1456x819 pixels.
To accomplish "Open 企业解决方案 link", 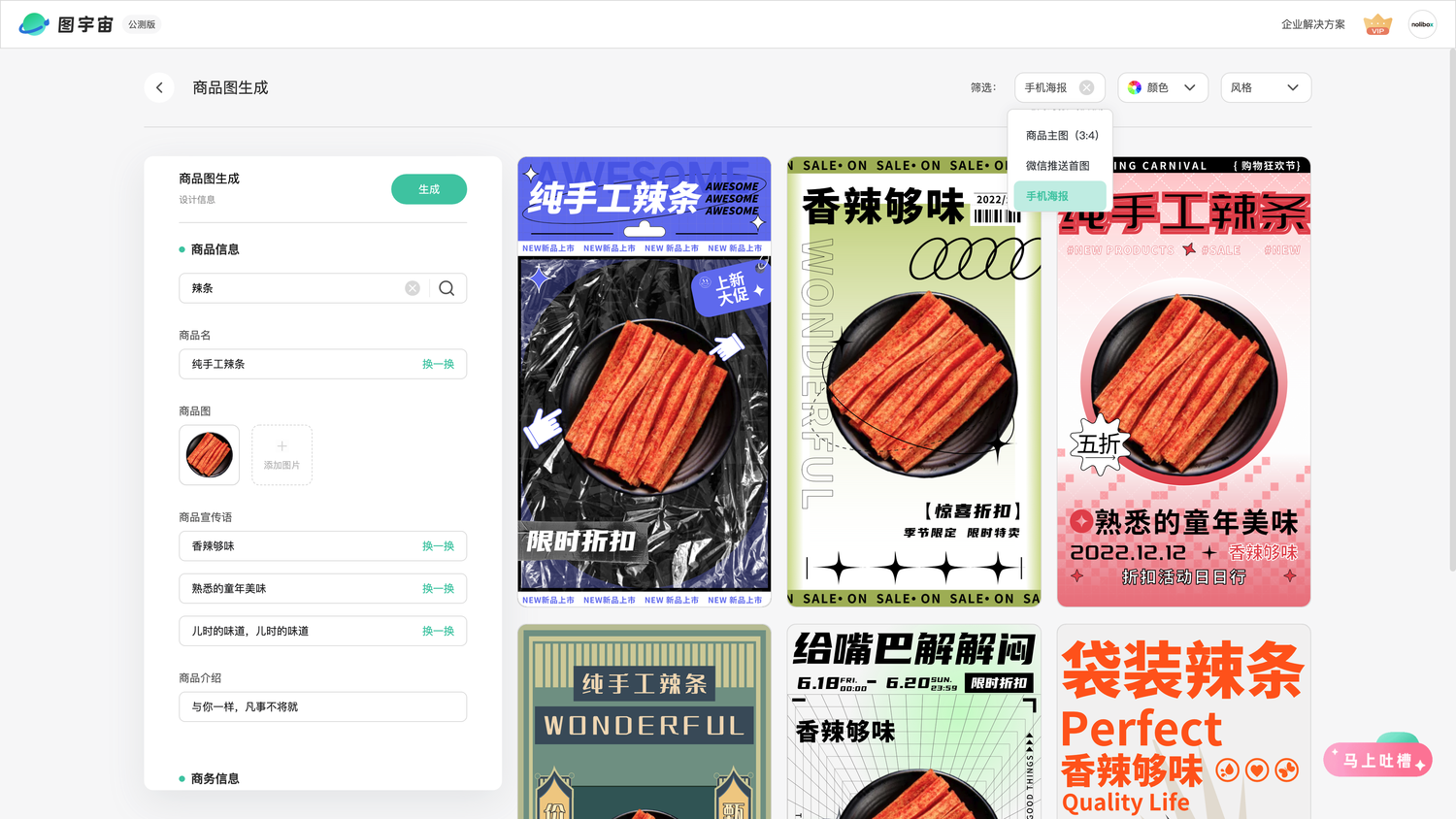I will pyautogui.click(x=1313, y=24).
